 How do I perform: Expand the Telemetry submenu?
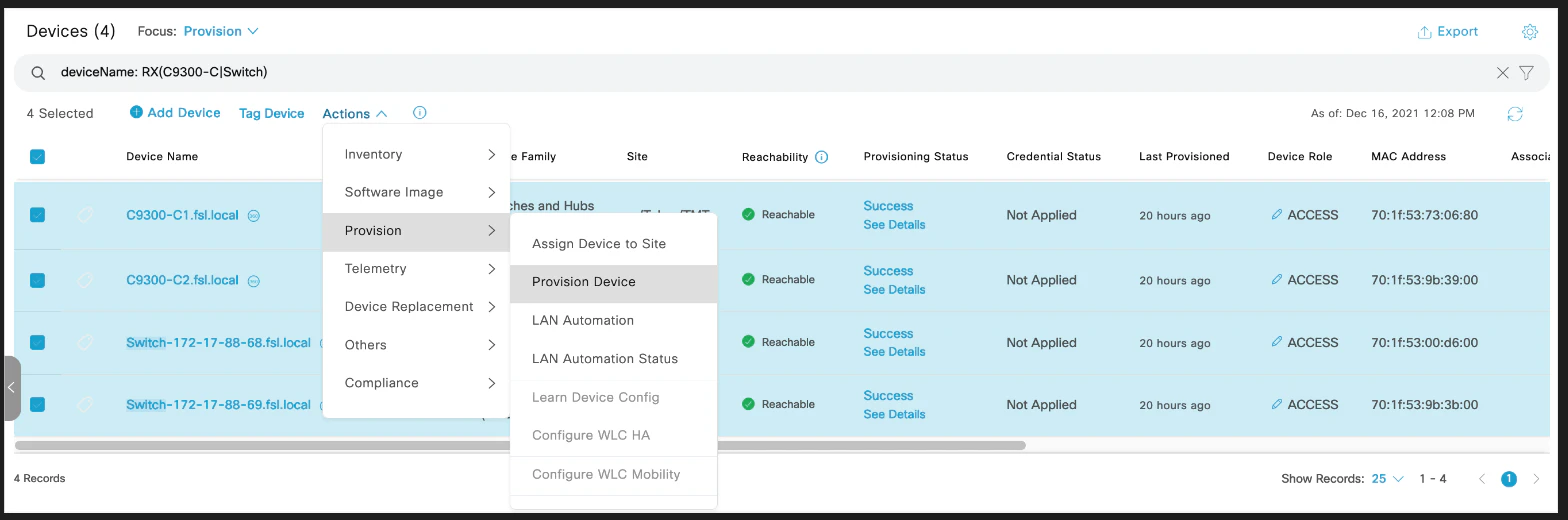click(x=416, y=269)
